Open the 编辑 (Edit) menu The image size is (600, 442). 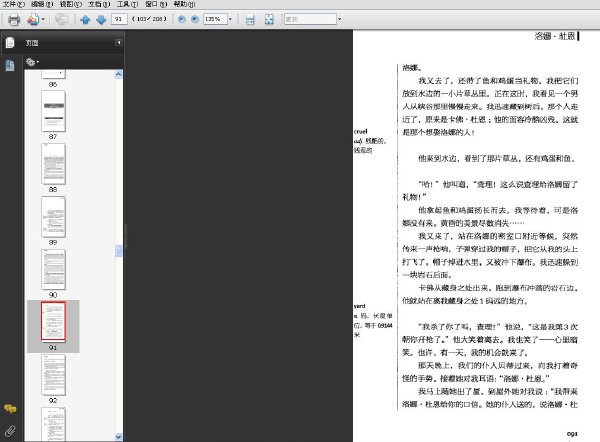coord(42,4)
